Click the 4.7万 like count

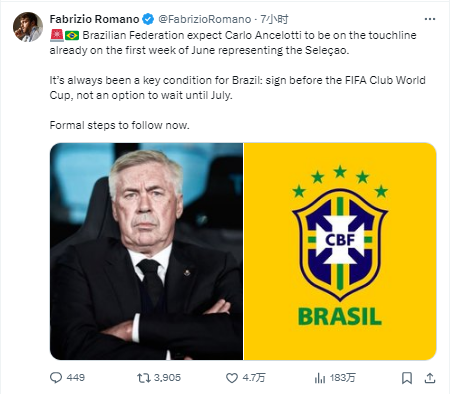click(x=254, y=378)
